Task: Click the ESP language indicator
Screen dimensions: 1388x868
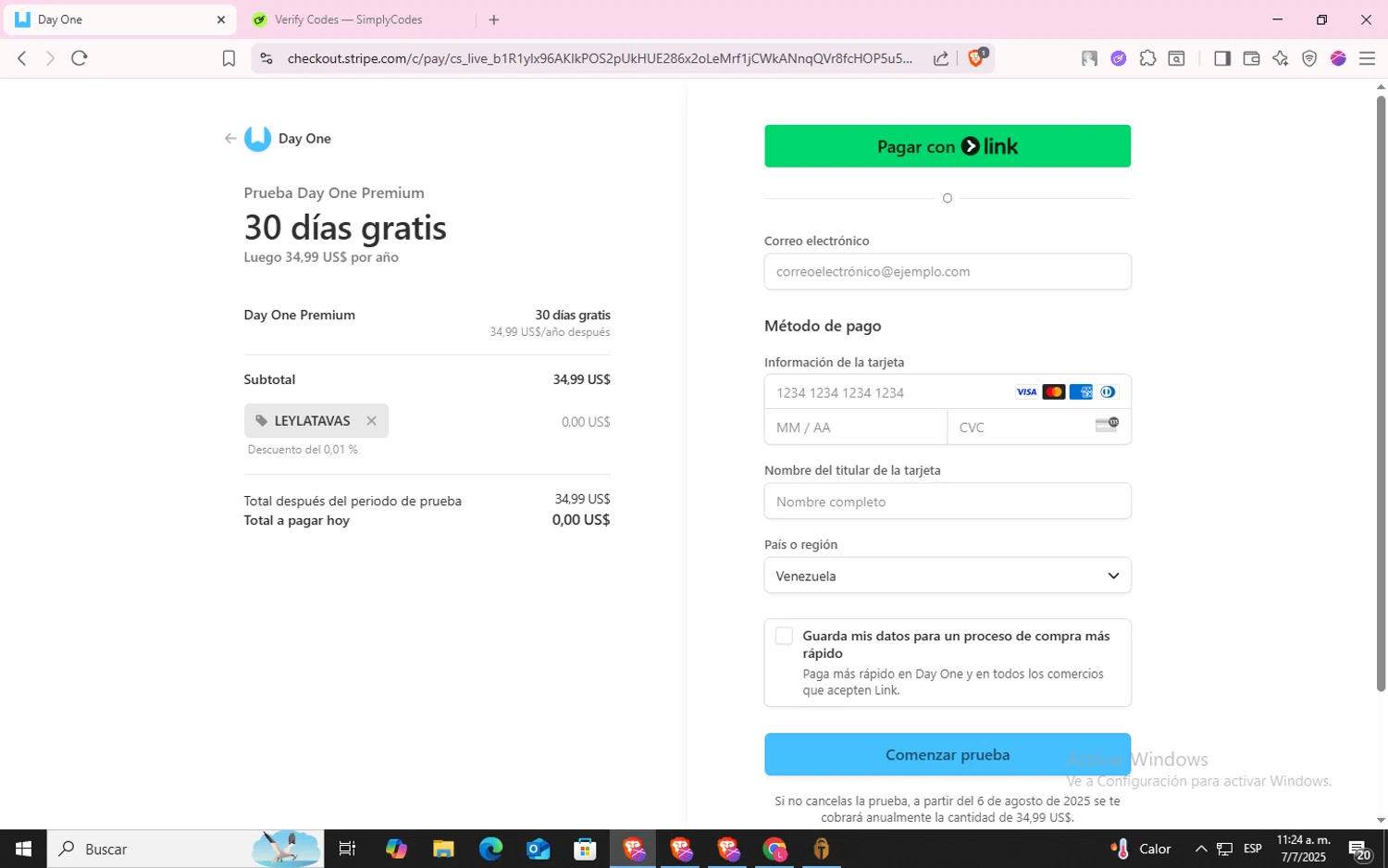Action: 1253,849
